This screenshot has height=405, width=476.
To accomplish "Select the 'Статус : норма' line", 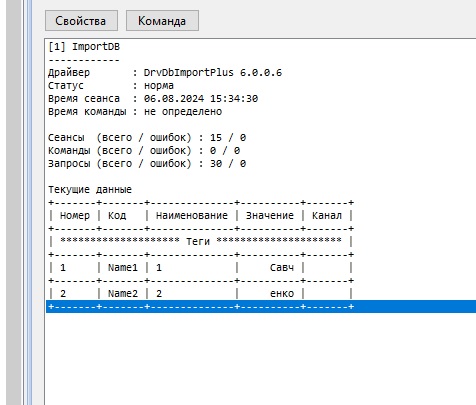I will point(111,85).
